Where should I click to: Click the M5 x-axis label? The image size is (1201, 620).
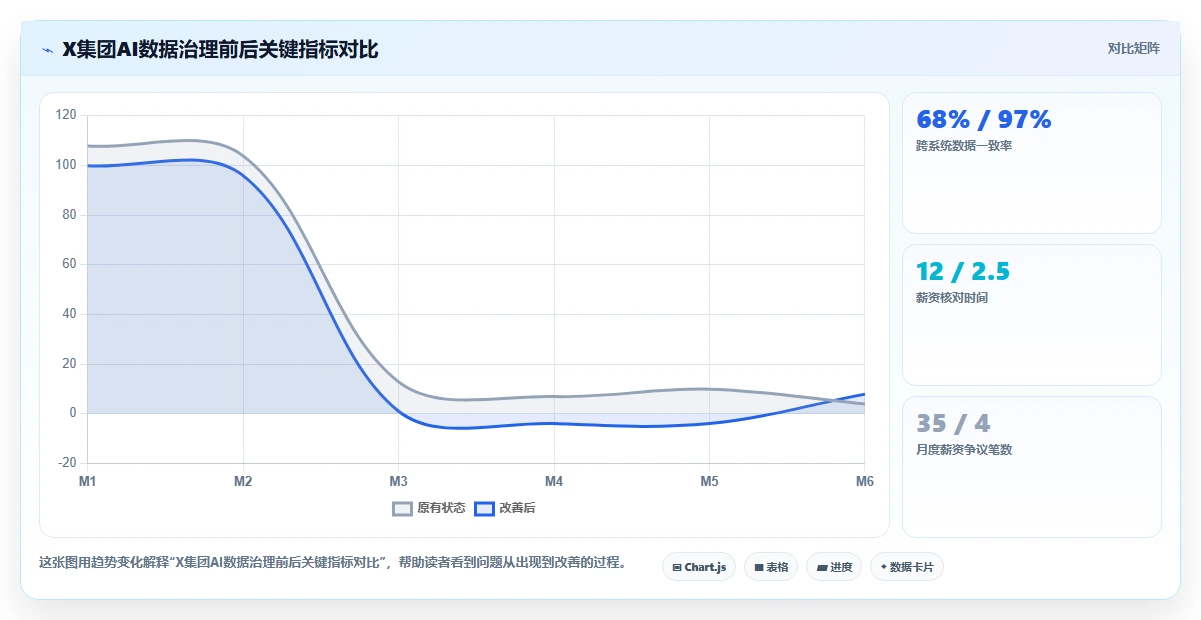click(709, 481)
